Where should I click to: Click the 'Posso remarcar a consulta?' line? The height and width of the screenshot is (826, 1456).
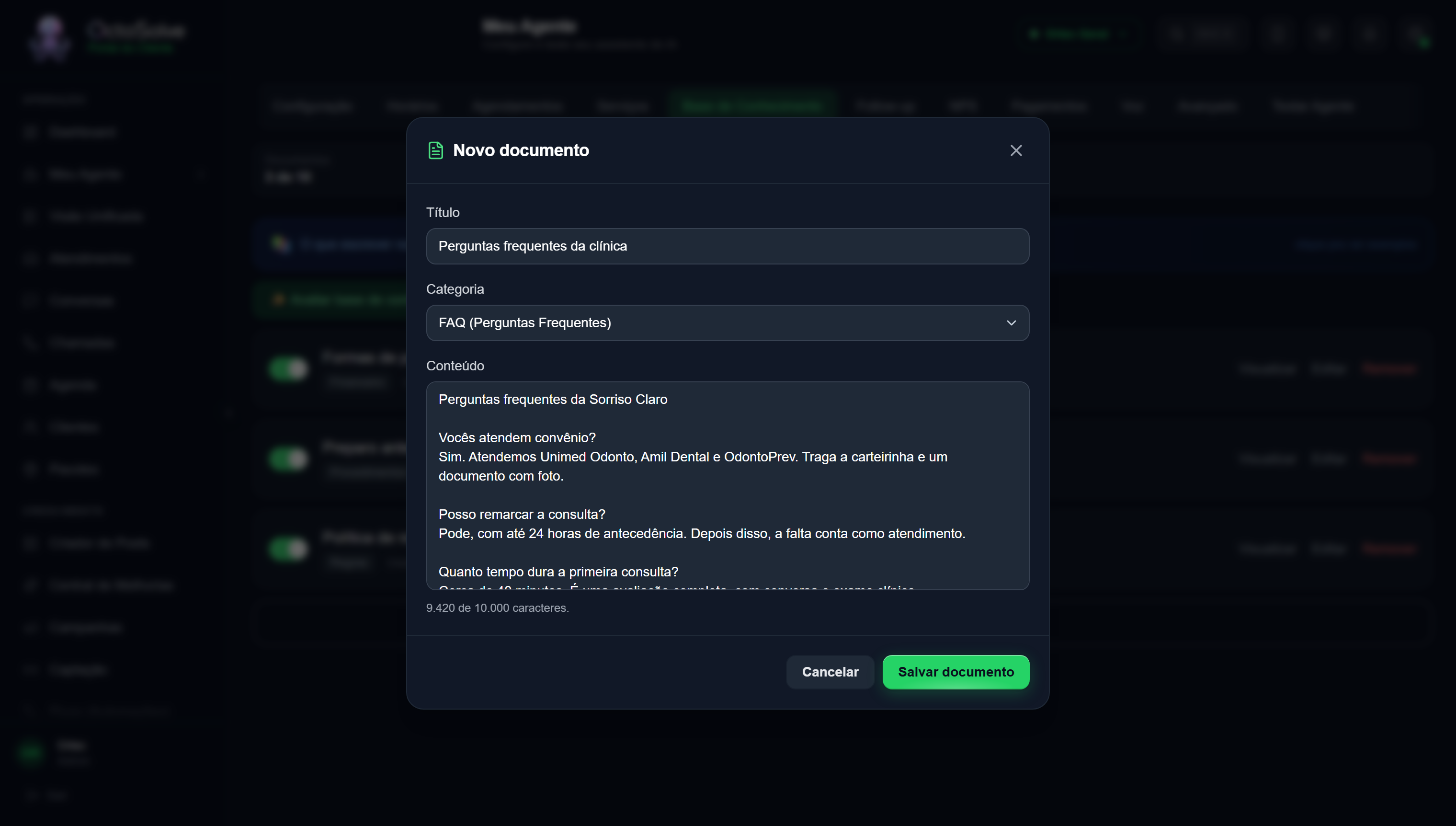(522, 514)
